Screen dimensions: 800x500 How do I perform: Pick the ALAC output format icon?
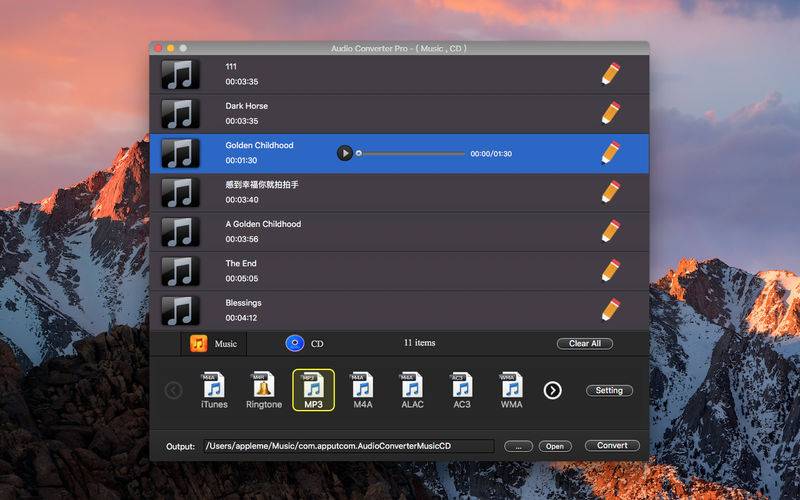pyautogui.click(x=412, y=390)
